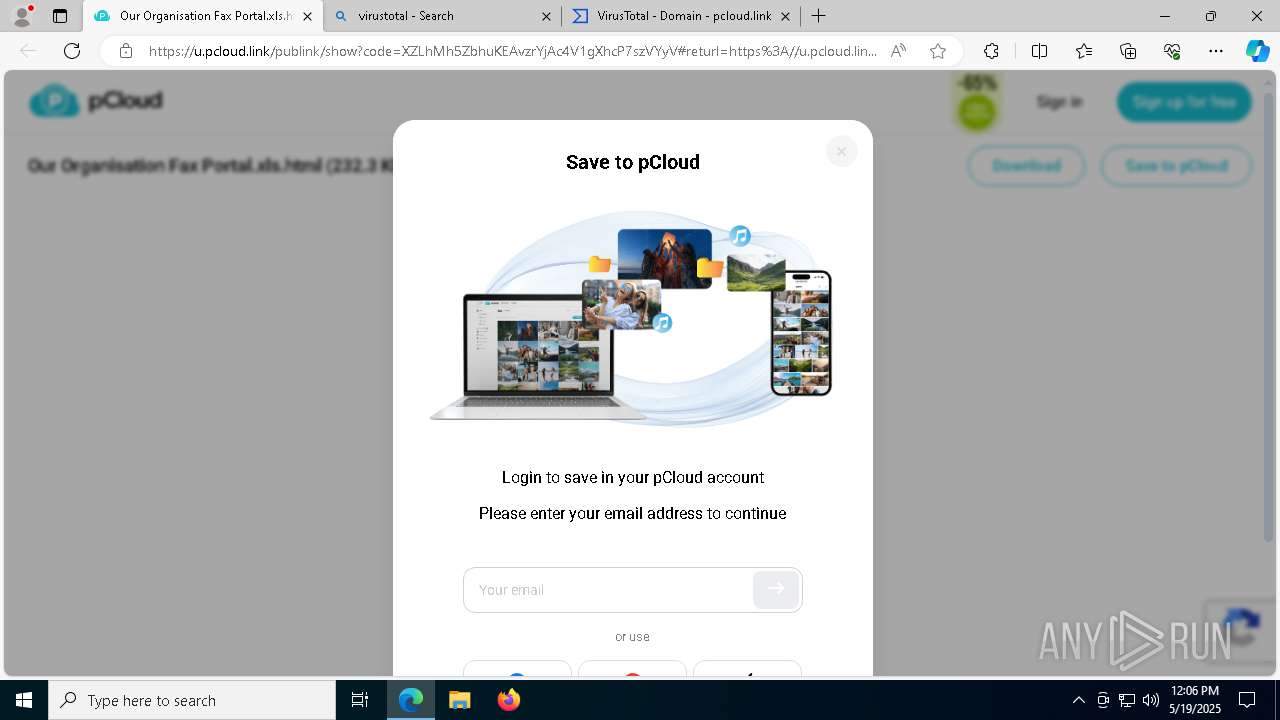Viewport: 1280px width, 720px height.
Task: Click the Sign in link
Action: 1059,102
